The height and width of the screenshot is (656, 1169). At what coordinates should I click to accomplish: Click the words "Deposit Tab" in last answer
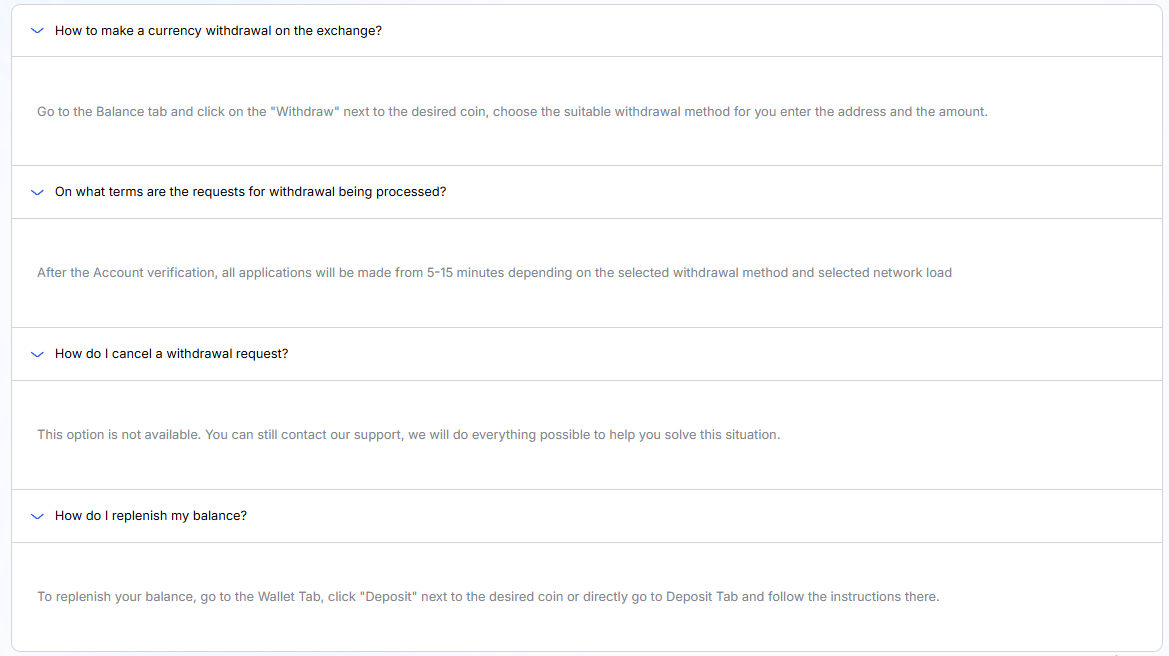702,597
